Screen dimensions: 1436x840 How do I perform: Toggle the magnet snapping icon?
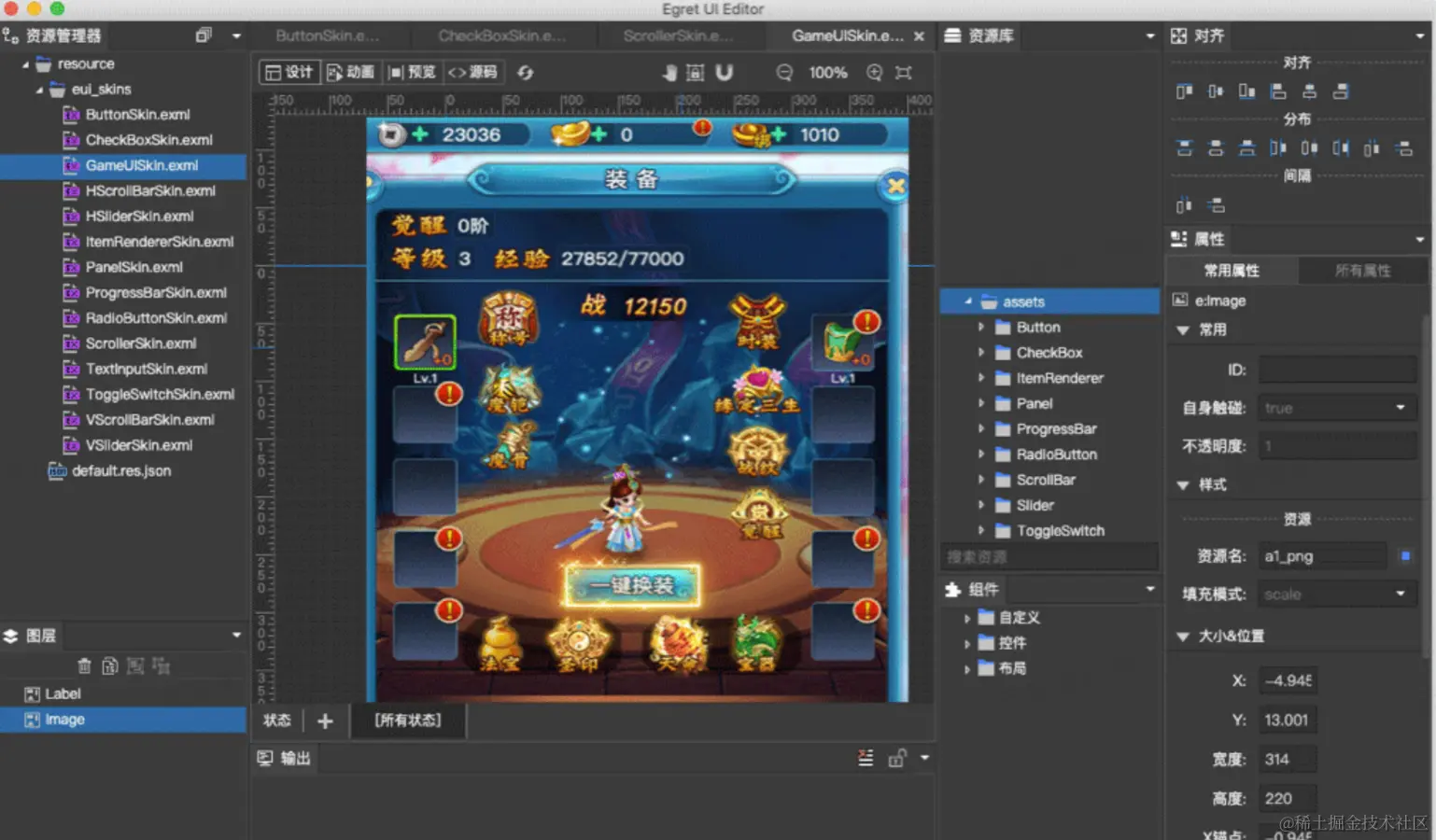[x=724, y=73]
